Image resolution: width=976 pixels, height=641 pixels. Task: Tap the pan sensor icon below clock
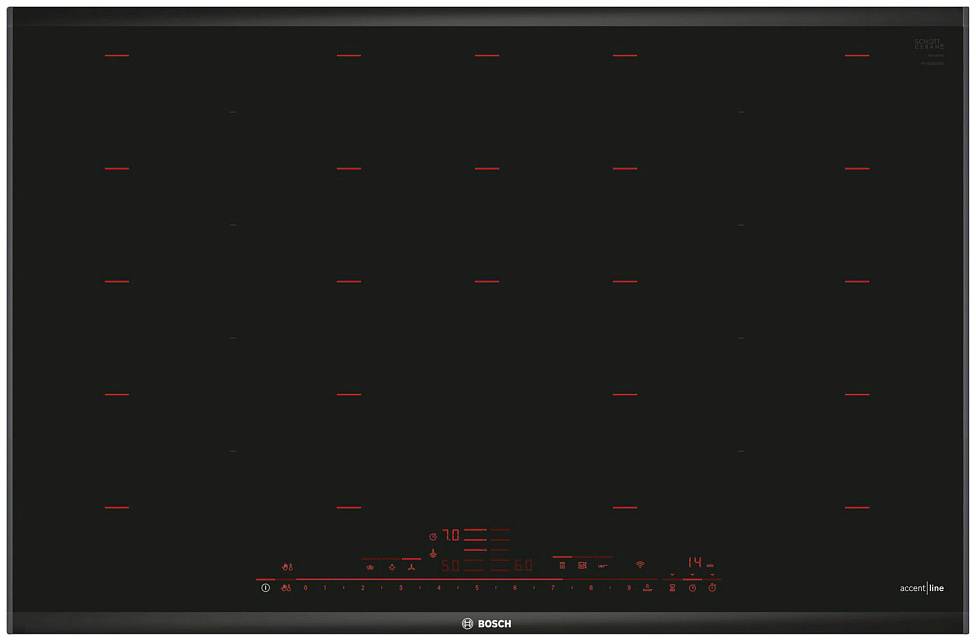(x=433, y=552)
